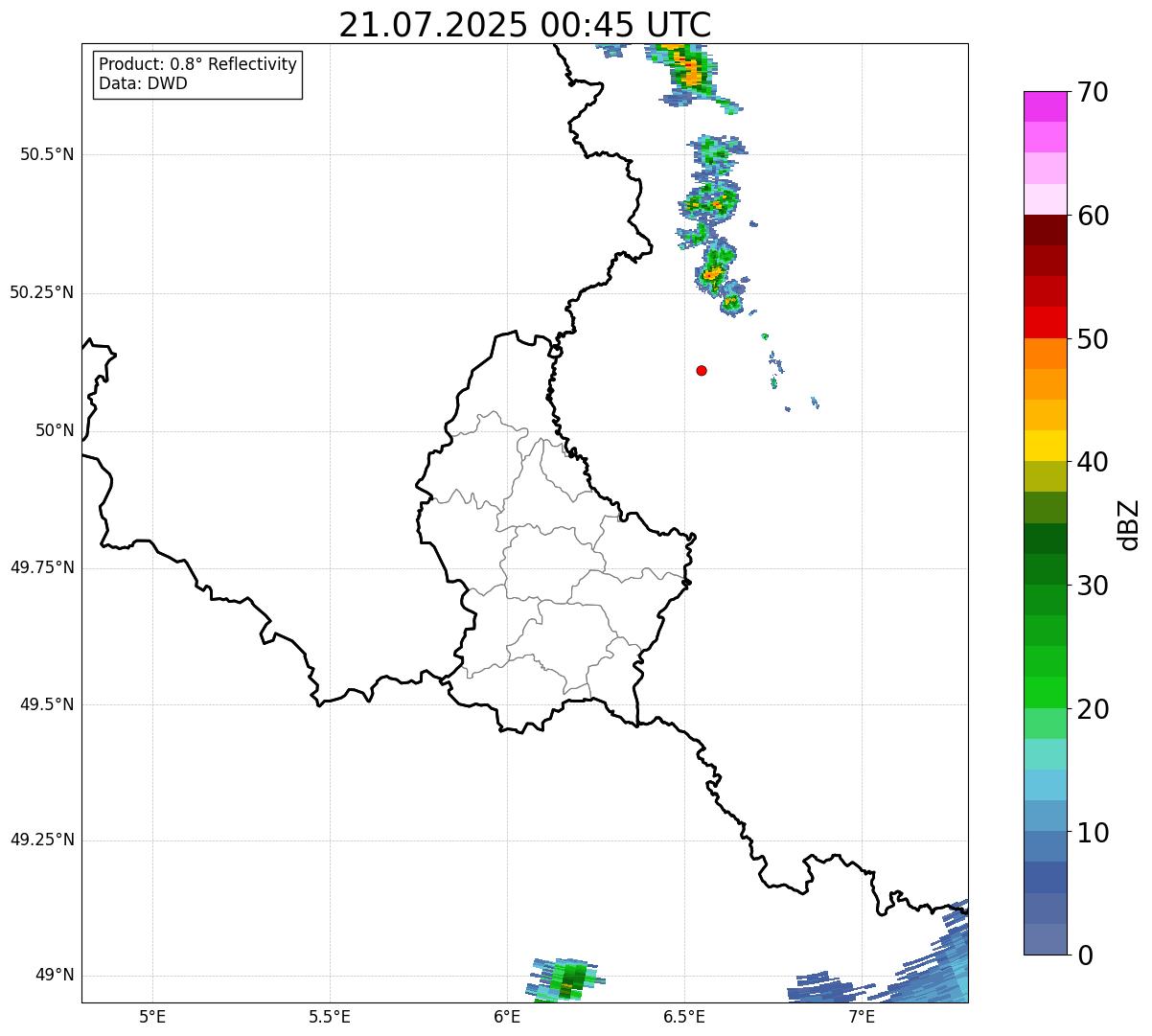The width and height of the screenshot is (1152, 1036).
Task: Click the title text 21.07.2025 00:45 UTC
Action: point(525,24)
